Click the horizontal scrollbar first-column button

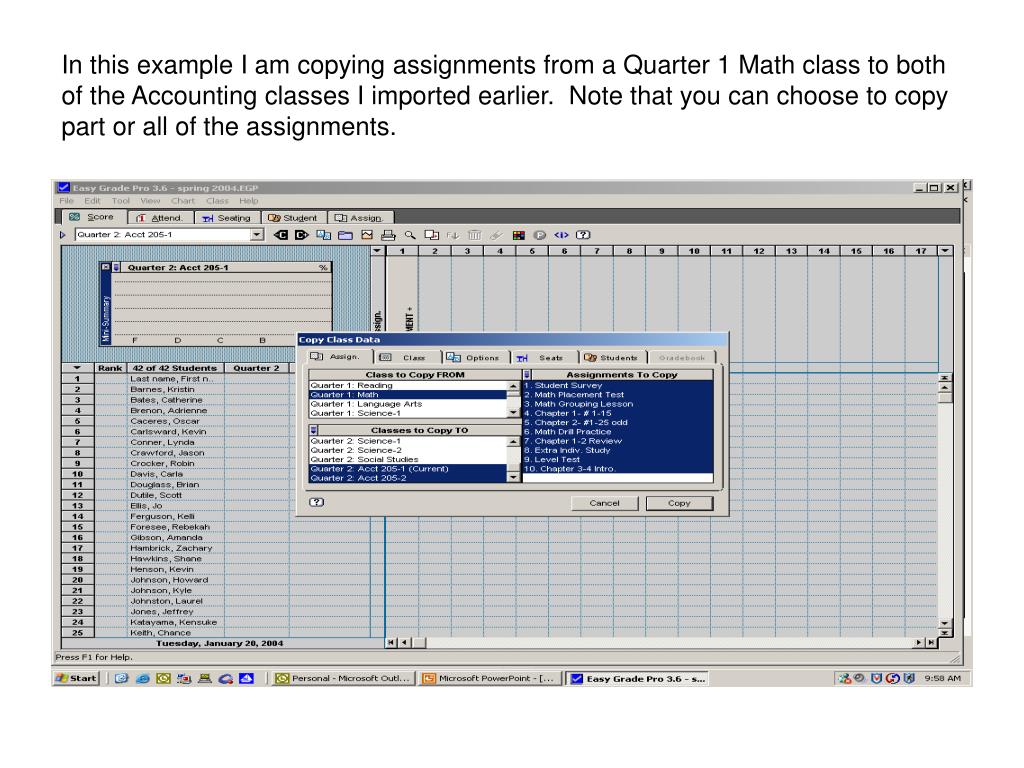pos(391,643)
